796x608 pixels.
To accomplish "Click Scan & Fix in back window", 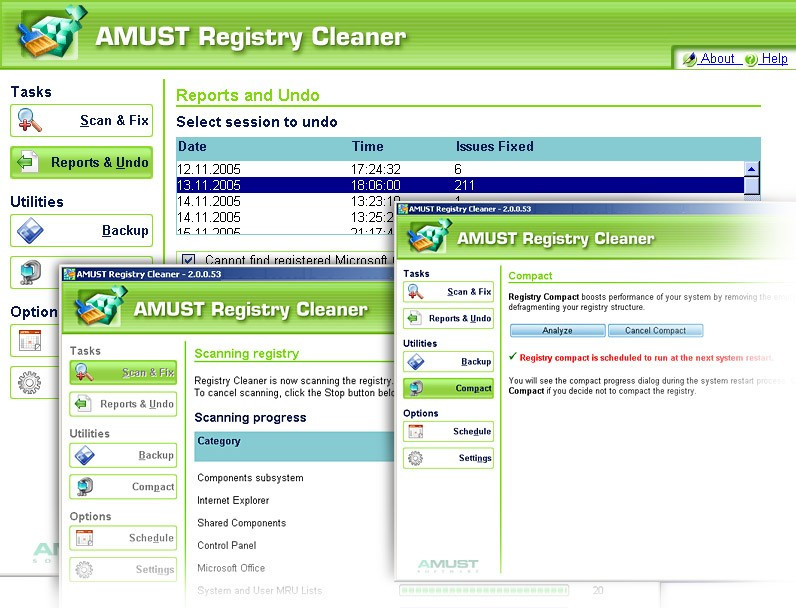I will pyautogui.click(x=81, y=121).
